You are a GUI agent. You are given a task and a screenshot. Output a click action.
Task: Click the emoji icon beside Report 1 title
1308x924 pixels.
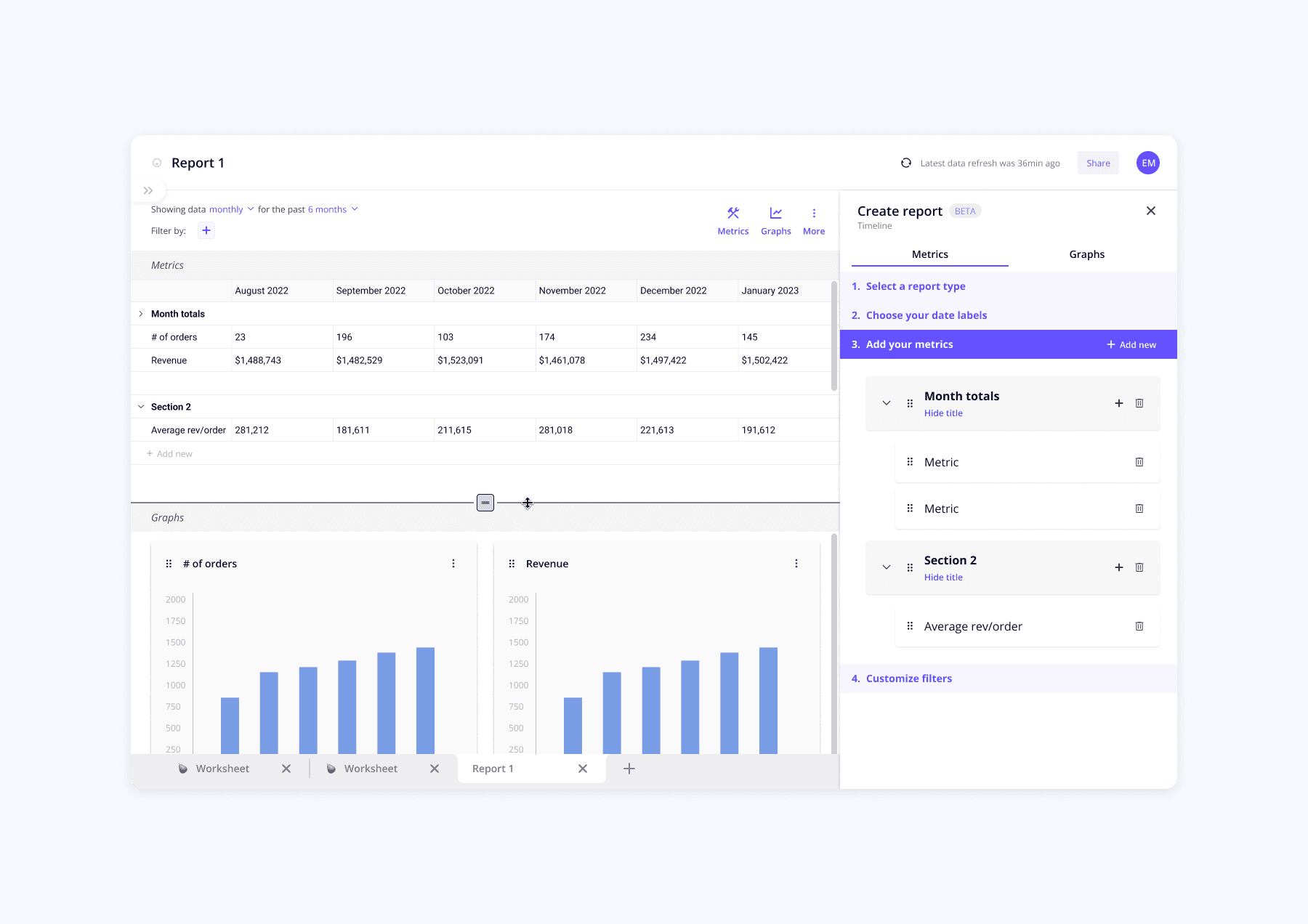coord(157,163)
